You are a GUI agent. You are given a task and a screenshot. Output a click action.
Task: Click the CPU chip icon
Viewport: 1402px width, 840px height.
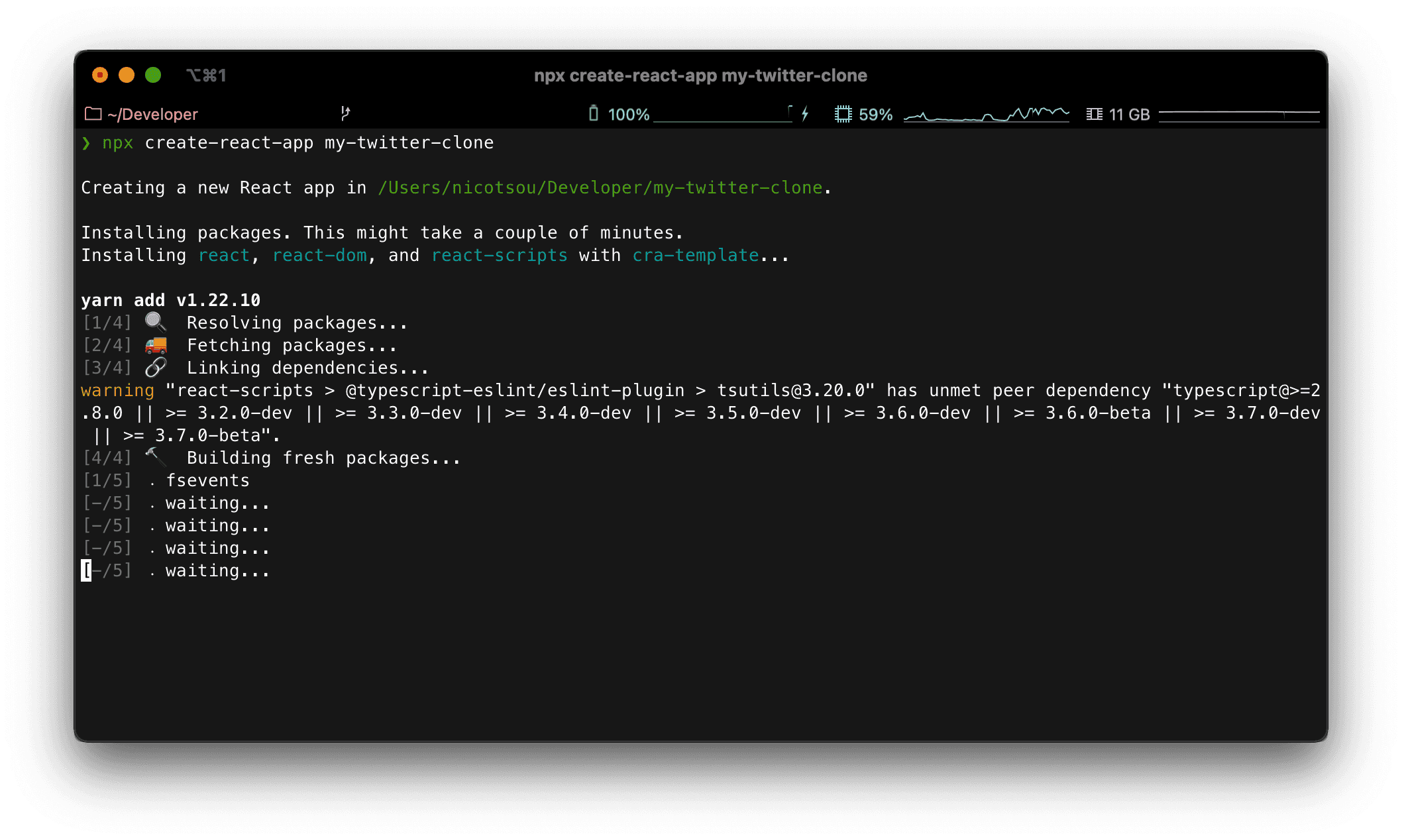click(x=843, y=114)
